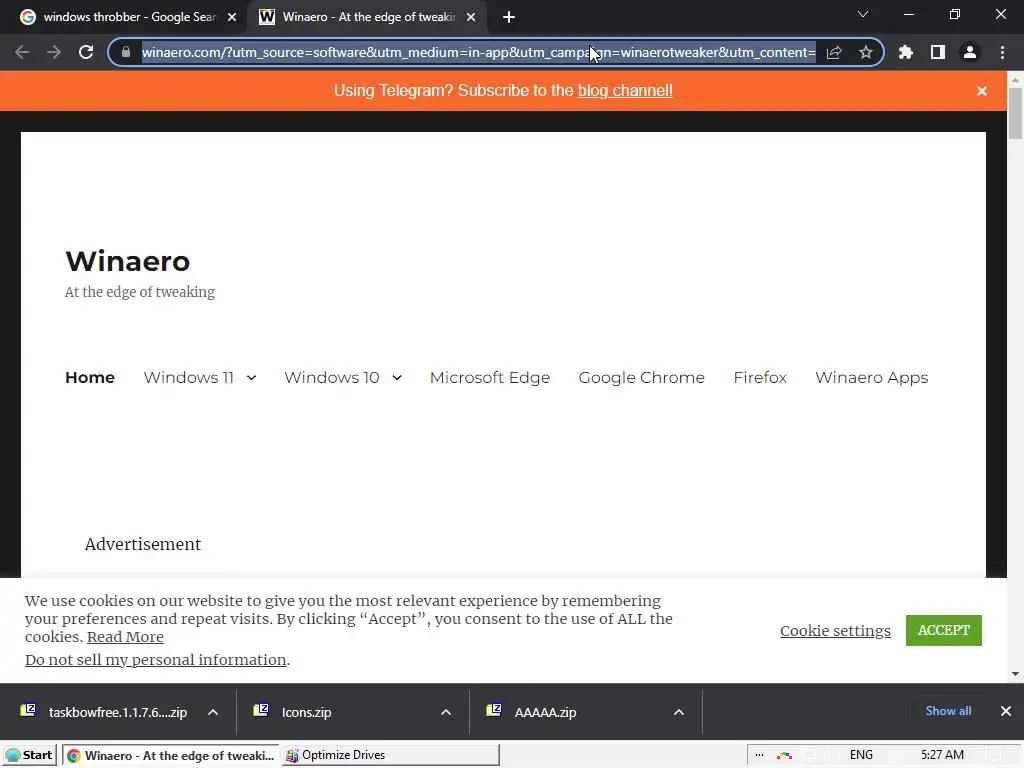Expand the Windows 10 submenu chevron

click(x=397, y=378)
